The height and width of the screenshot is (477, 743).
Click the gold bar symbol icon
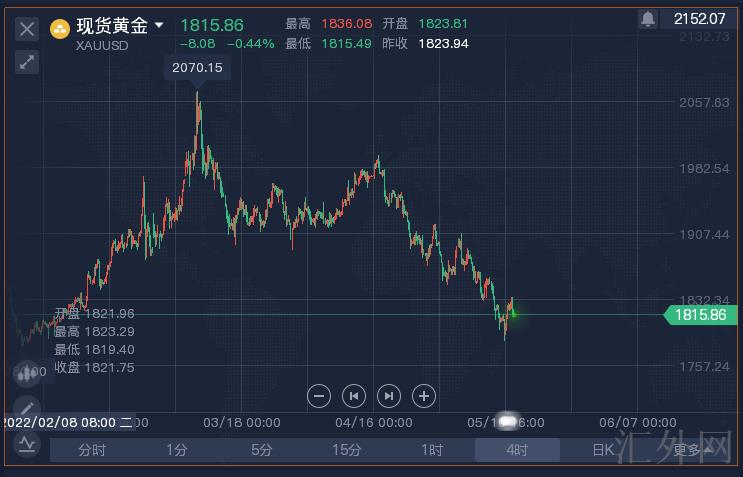(x=60, y=27)
